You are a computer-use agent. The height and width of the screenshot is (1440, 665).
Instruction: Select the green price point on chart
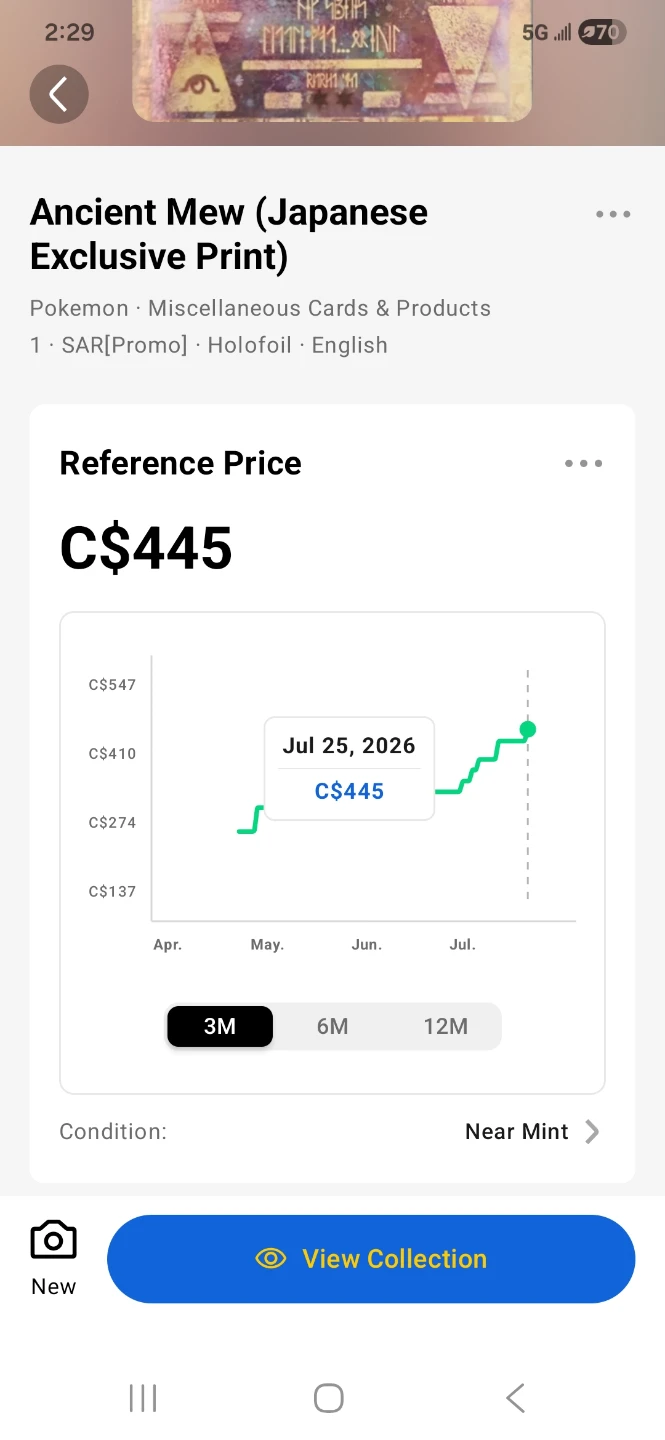pyautogui.click(x=528, y=729)
